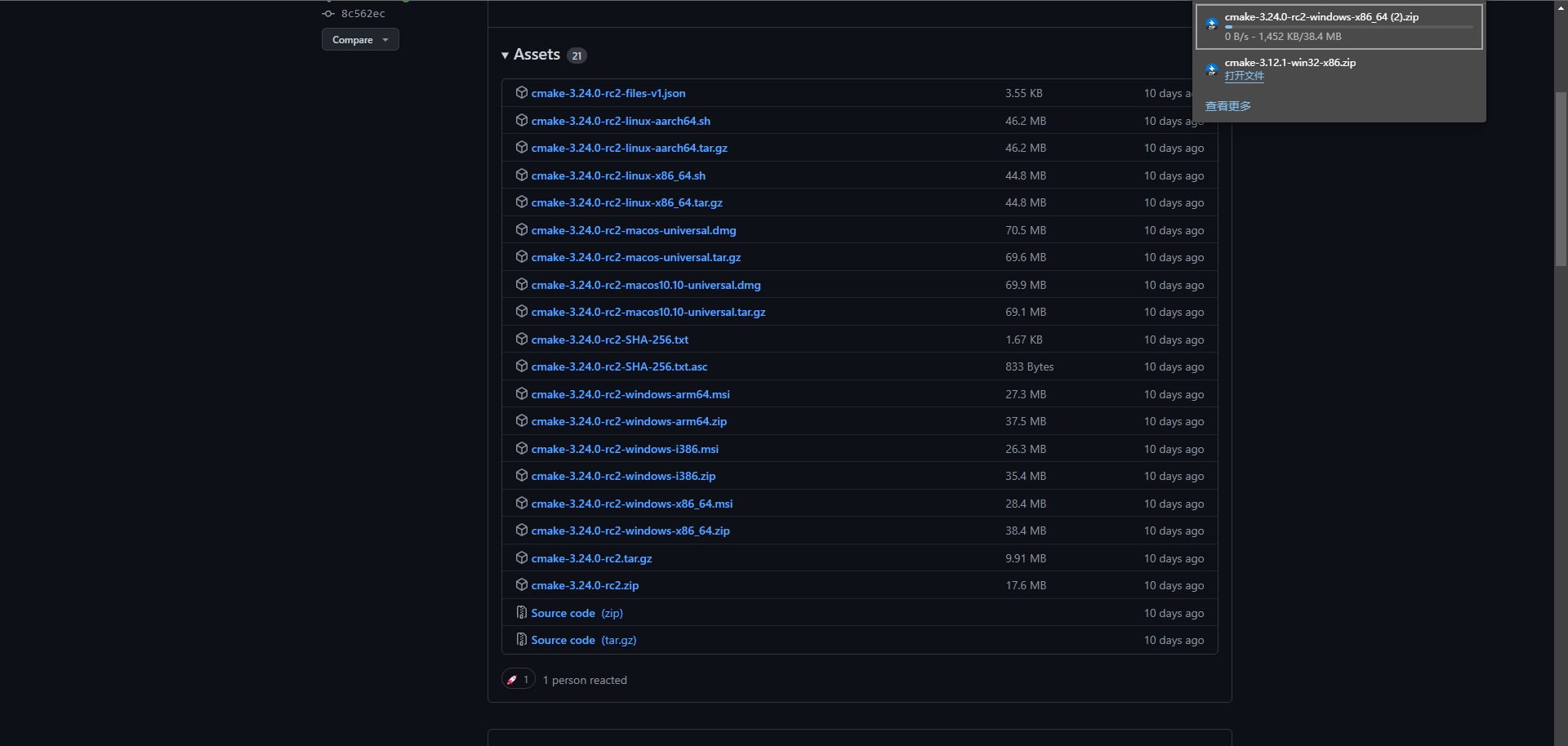
Task: Click package icon beside cmake-3.24.0-rc2.zip
Action: [x=522, y=585]
